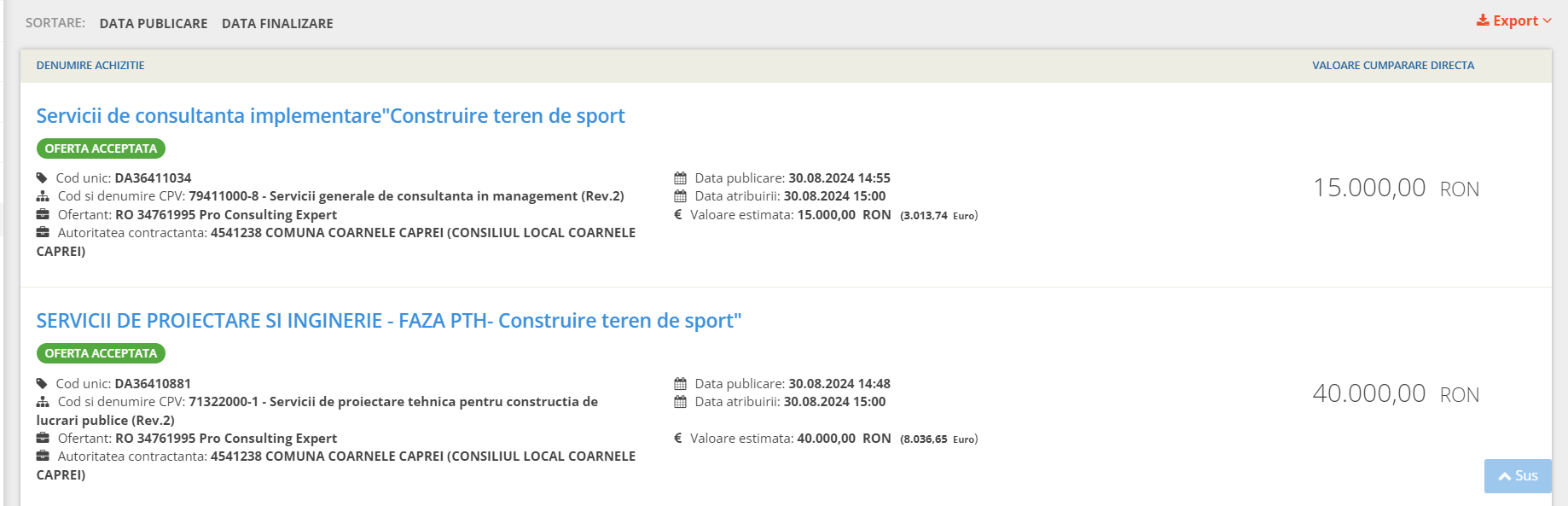The width and height of the screenshot is (1568, 506).
Task: Click Ofertant briefcase icon in consultanta row
Action: tap(43, 214)
